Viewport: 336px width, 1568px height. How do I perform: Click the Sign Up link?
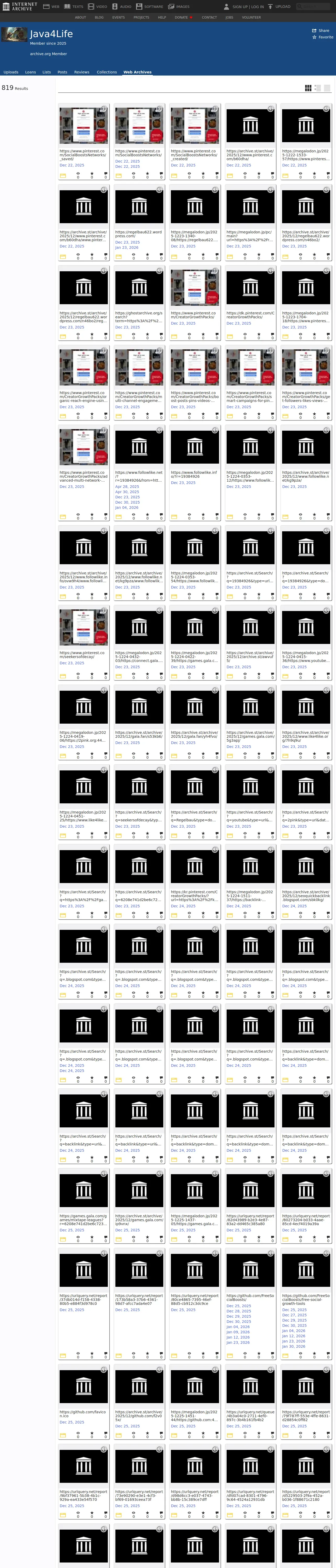click(240, 7)
